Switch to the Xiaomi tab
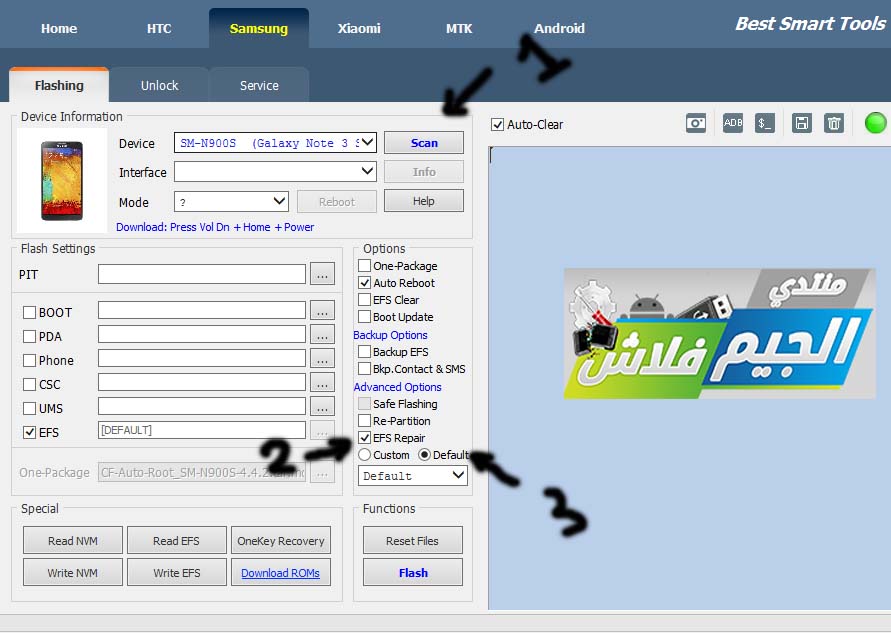The height and width of the screenshot is (633, 891). point(359,28)
